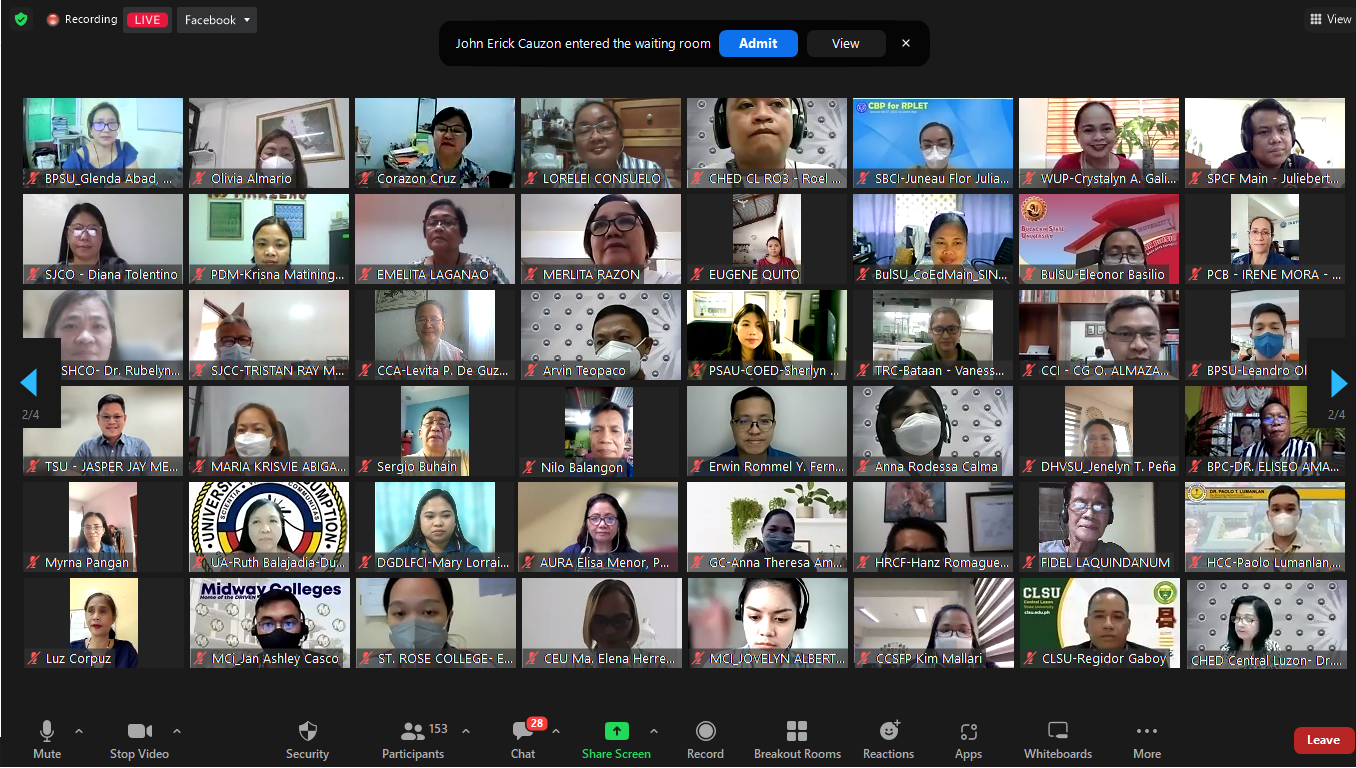Click the Sergio Buhain name label
Screen dimensions: 1356x768
pyautogui.click(x=417, y=467)
